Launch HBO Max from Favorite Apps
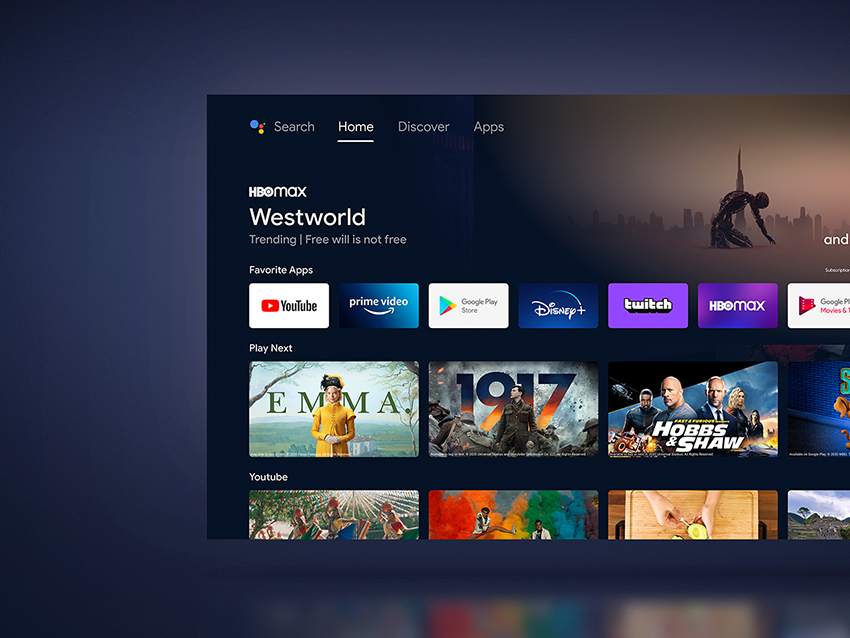Viewport: 850px width, 638px height. 737,306
